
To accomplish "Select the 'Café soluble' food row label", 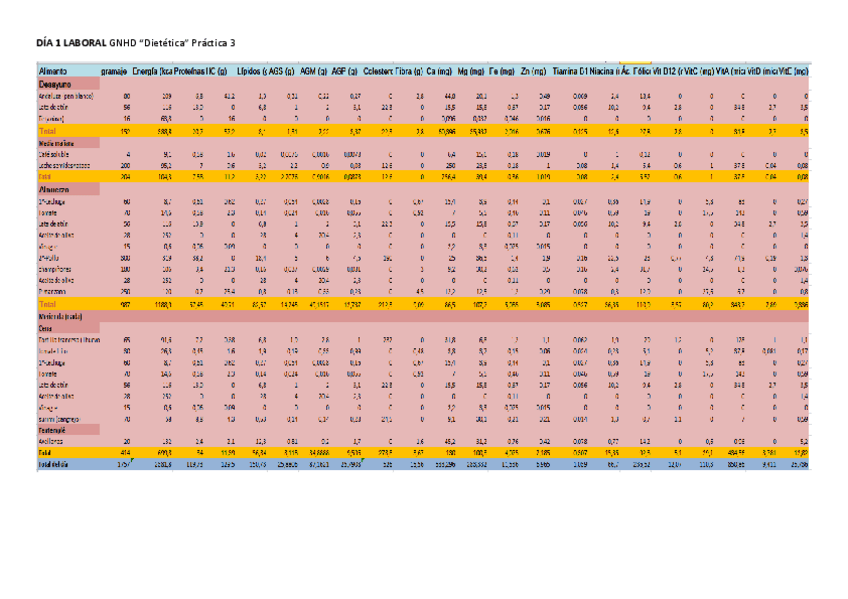I will [54, 155].
